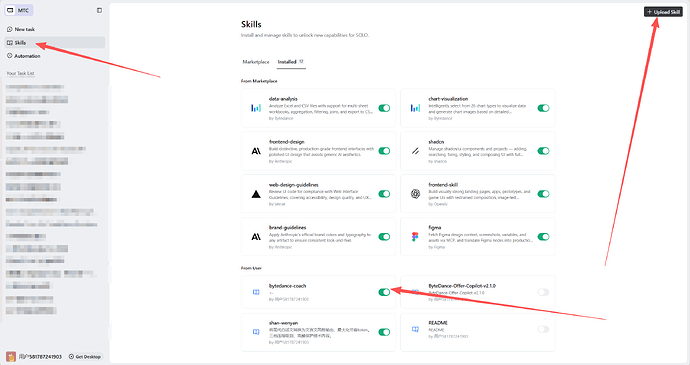690x365 pixels.
Task: Open the README skill title
Action: (438, 323)
